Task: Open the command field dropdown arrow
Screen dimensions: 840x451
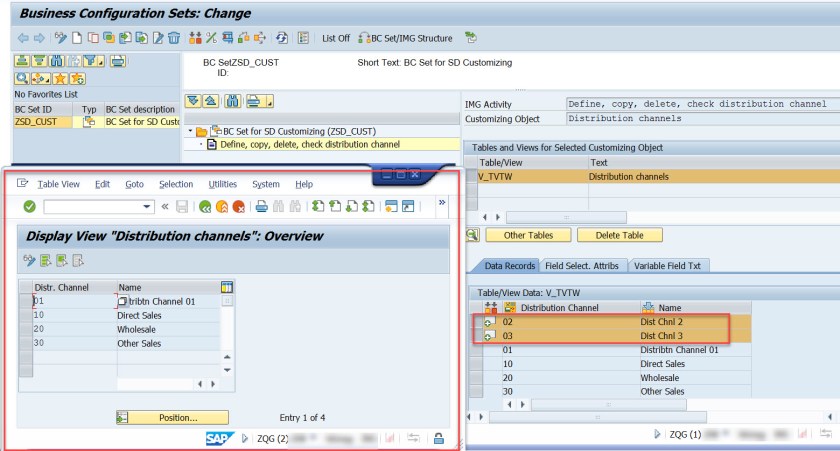Action: 146,207
